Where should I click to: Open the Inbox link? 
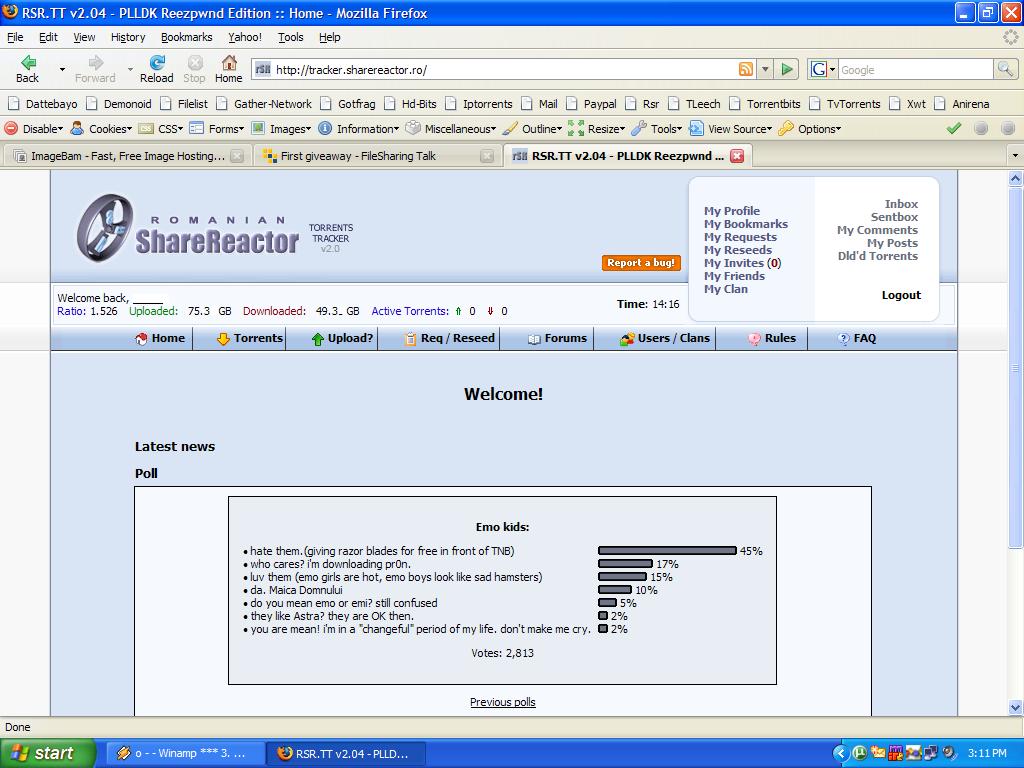point(901,204)
